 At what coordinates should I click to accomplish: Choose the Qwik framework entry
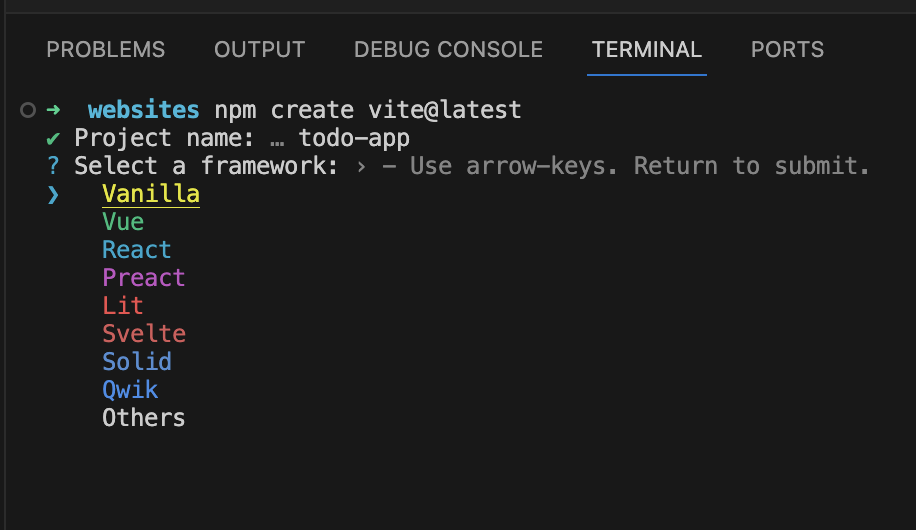tap(130, 390)
